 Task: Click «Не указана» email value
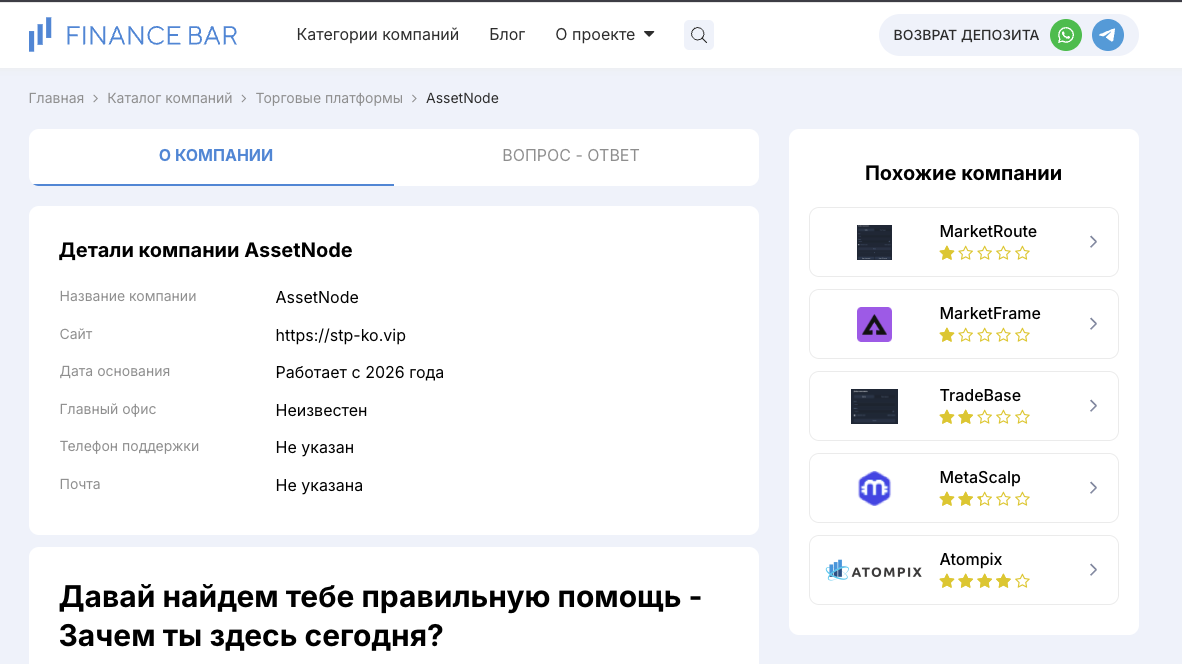click(x=319, y=485)
